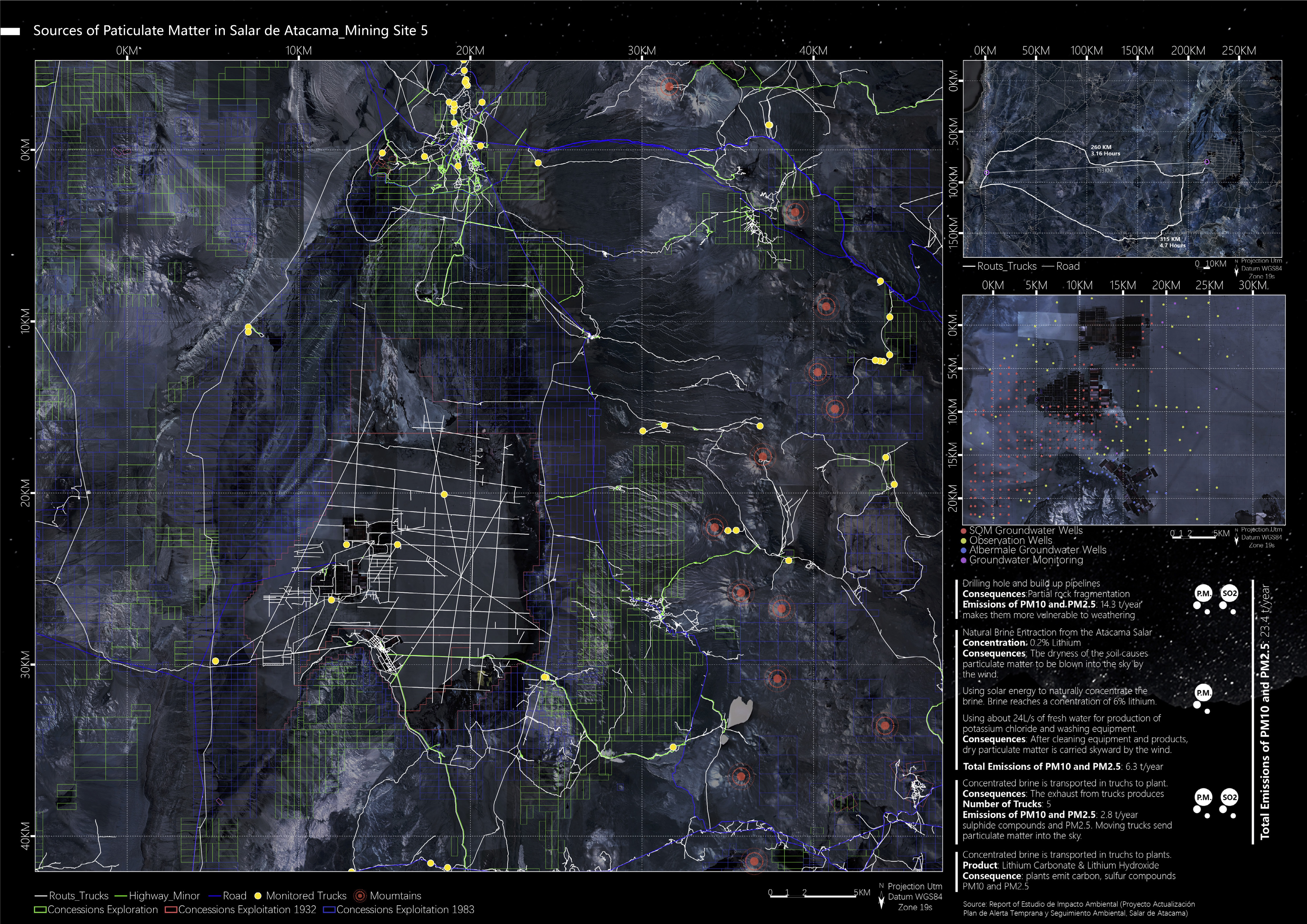This screenshot has width=1307, height=924.
Task: Click the P.M. bubble icon beside Drilling hole text
Action: click(1203, 594)
